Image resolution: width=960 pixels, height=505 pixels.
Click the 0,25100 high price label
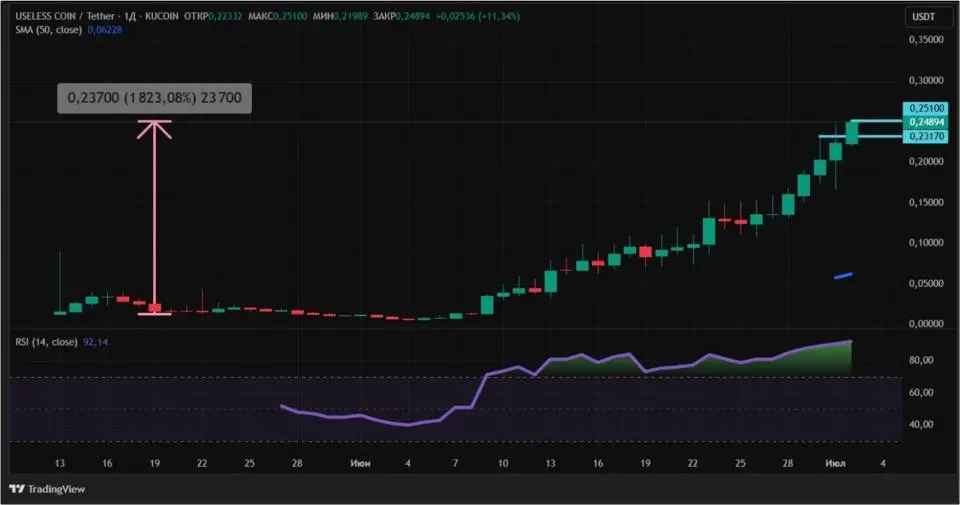[926, 108]
